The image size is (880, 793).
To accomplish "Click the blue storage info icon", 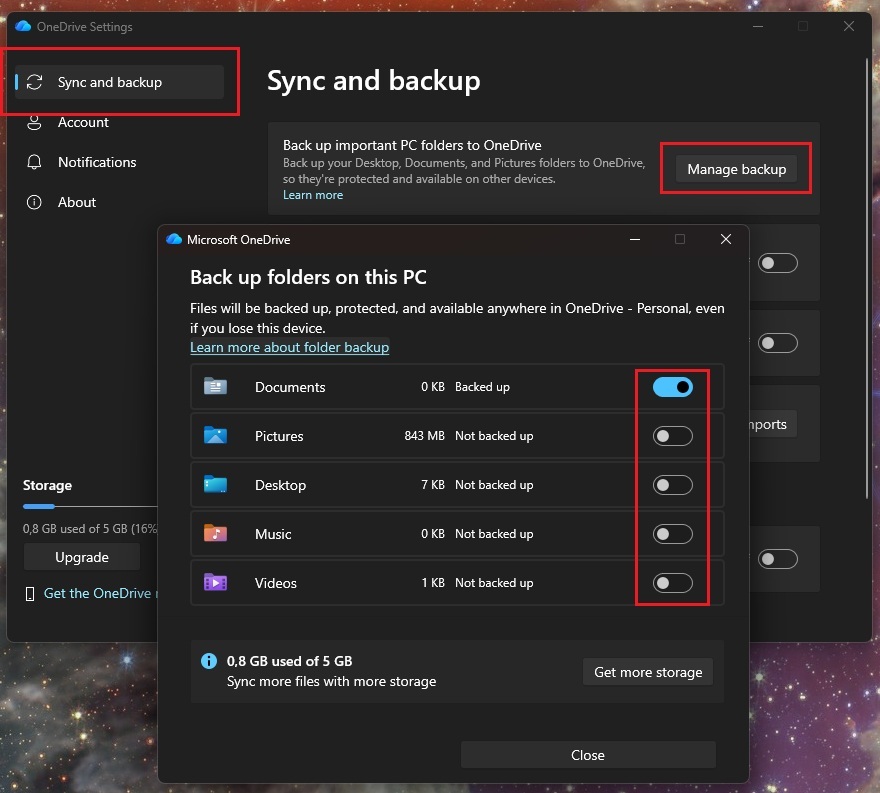I will point(208,661).
